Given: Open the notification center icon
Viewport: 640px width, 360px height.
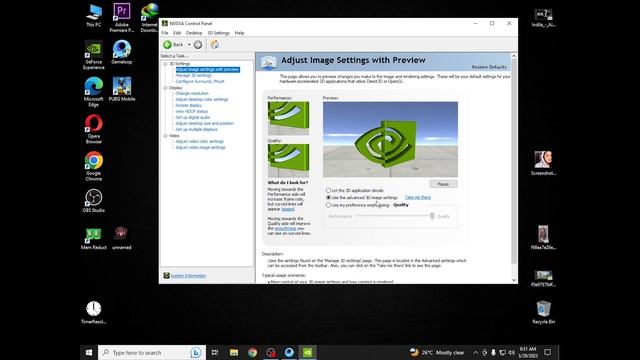Looking at the screenshot, I should coord(548,352).
